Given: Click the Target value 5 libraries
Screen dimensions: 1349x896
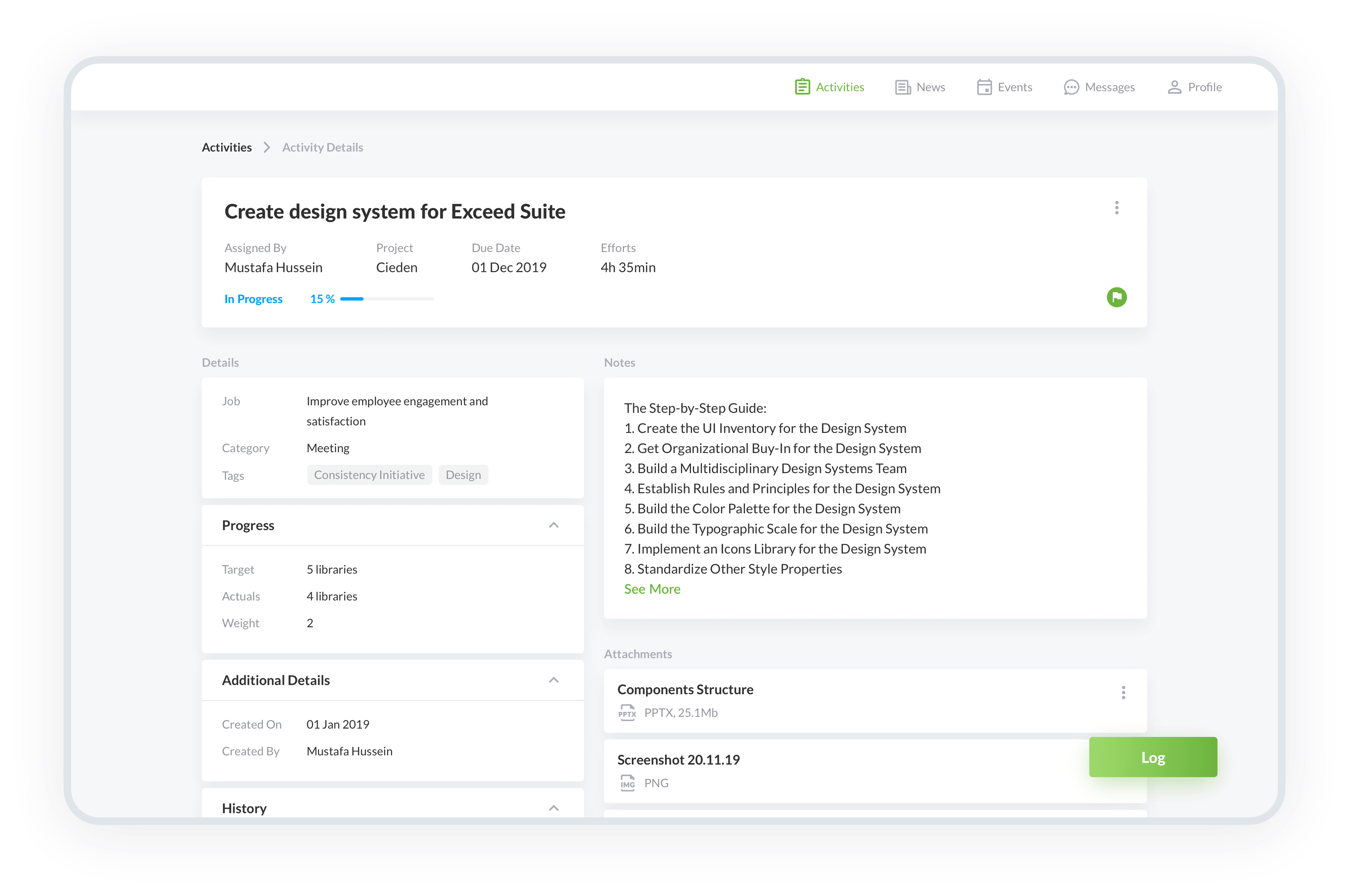Looking at the screenshot, I should pyautogui.click(x=332, y=570).
